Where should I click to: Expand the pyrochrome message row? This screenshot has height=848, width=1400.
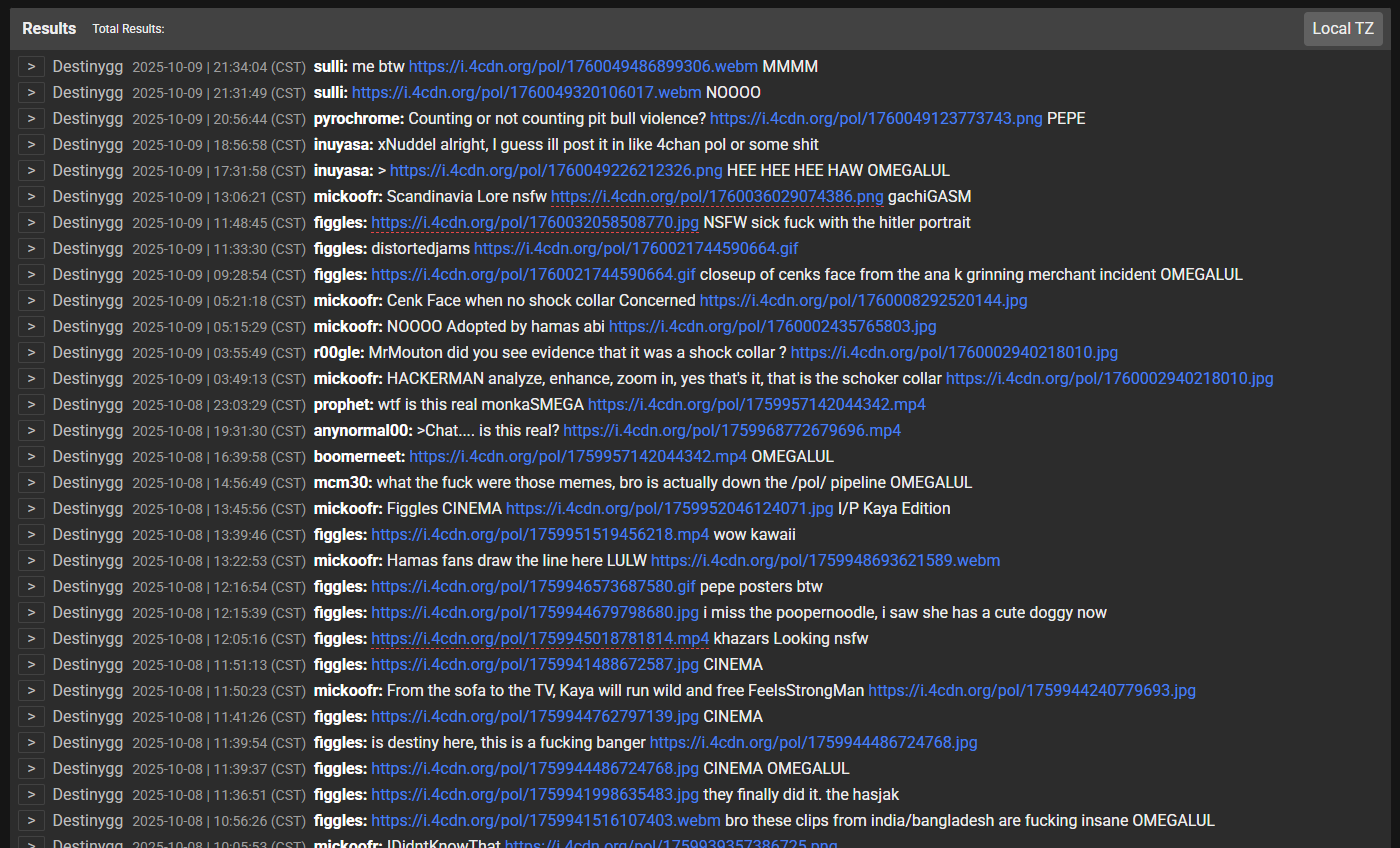[32, 118]
